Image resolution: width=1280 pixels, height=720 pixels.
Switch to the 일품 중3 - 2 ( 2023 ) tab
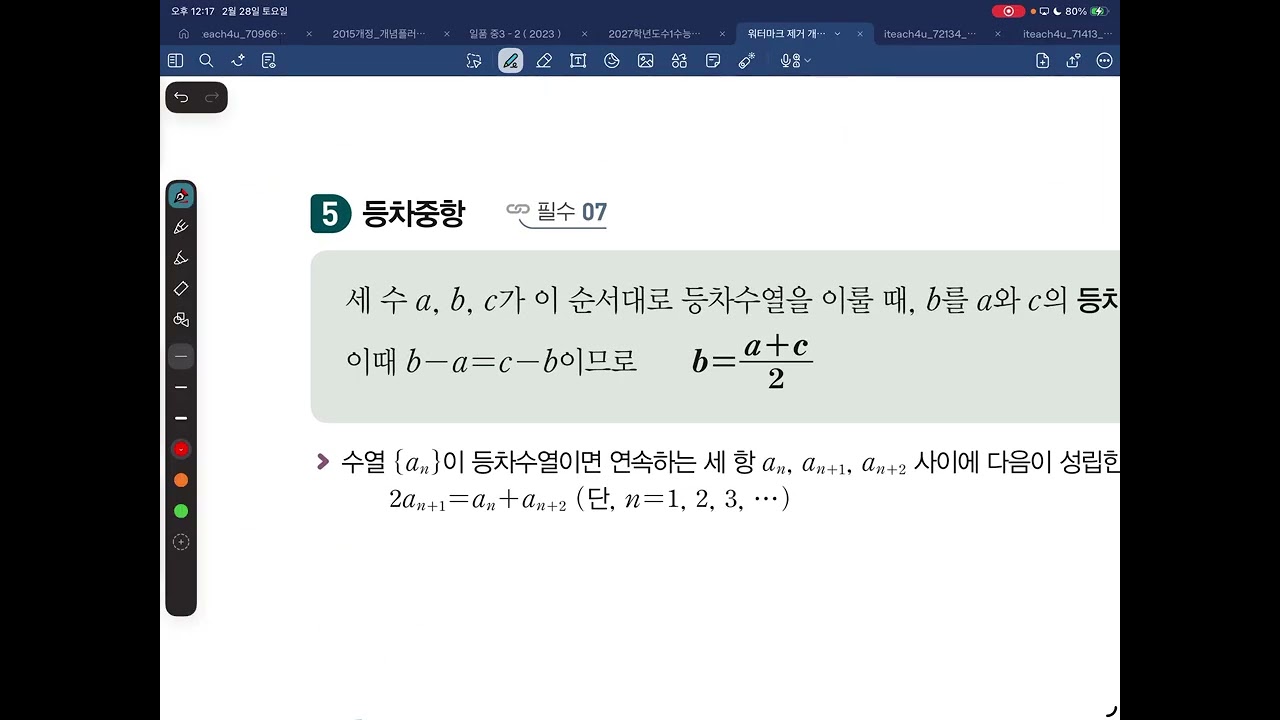click(515, 34)
